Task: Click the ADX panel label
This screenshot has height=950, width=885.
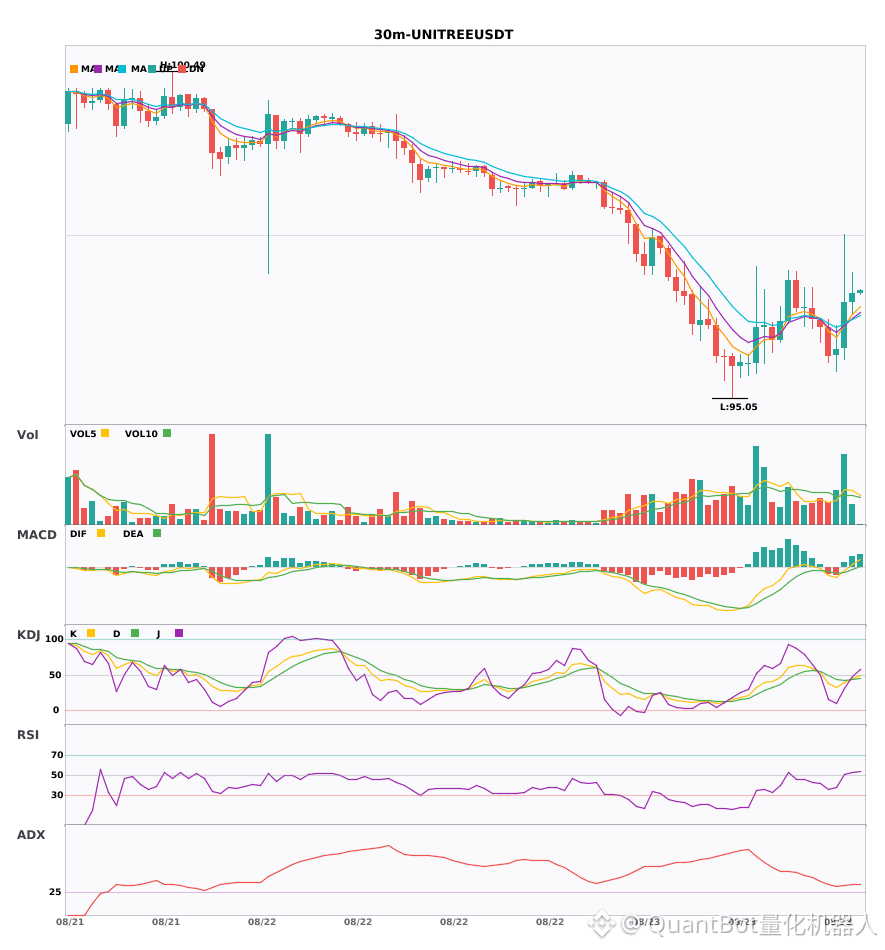Action: click(31, 835)
